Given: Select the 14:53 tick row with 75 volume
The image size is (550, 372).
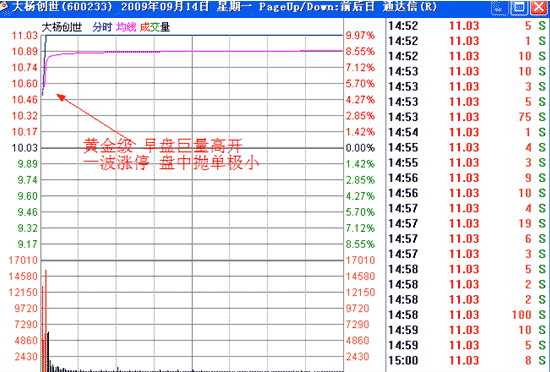Looking at the screenshot, I should (467, 117).
